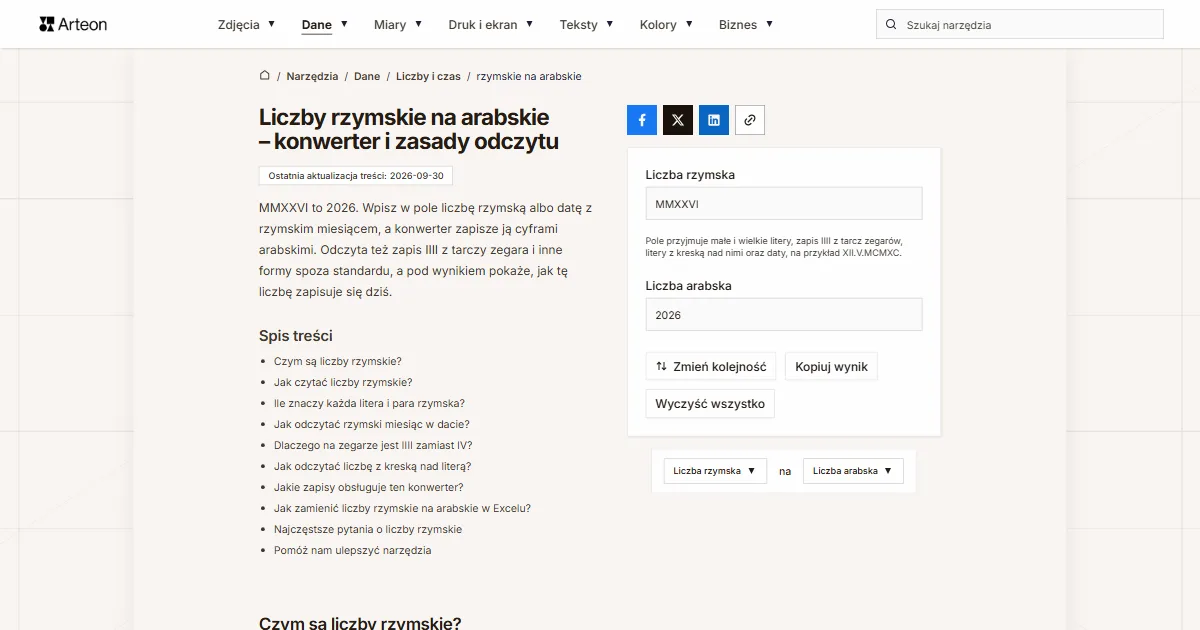Share page on Facebook
Screen dimensions: 1200x630
point(642,120)
